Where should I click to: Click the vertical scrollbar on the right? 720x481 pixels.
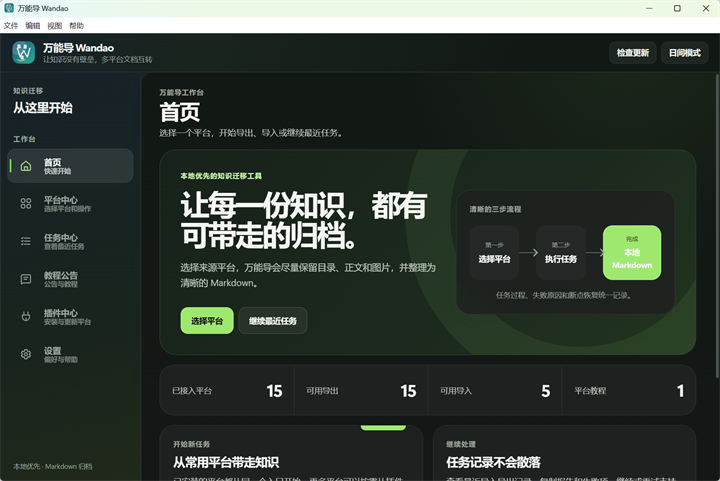[x=717, y=226]
